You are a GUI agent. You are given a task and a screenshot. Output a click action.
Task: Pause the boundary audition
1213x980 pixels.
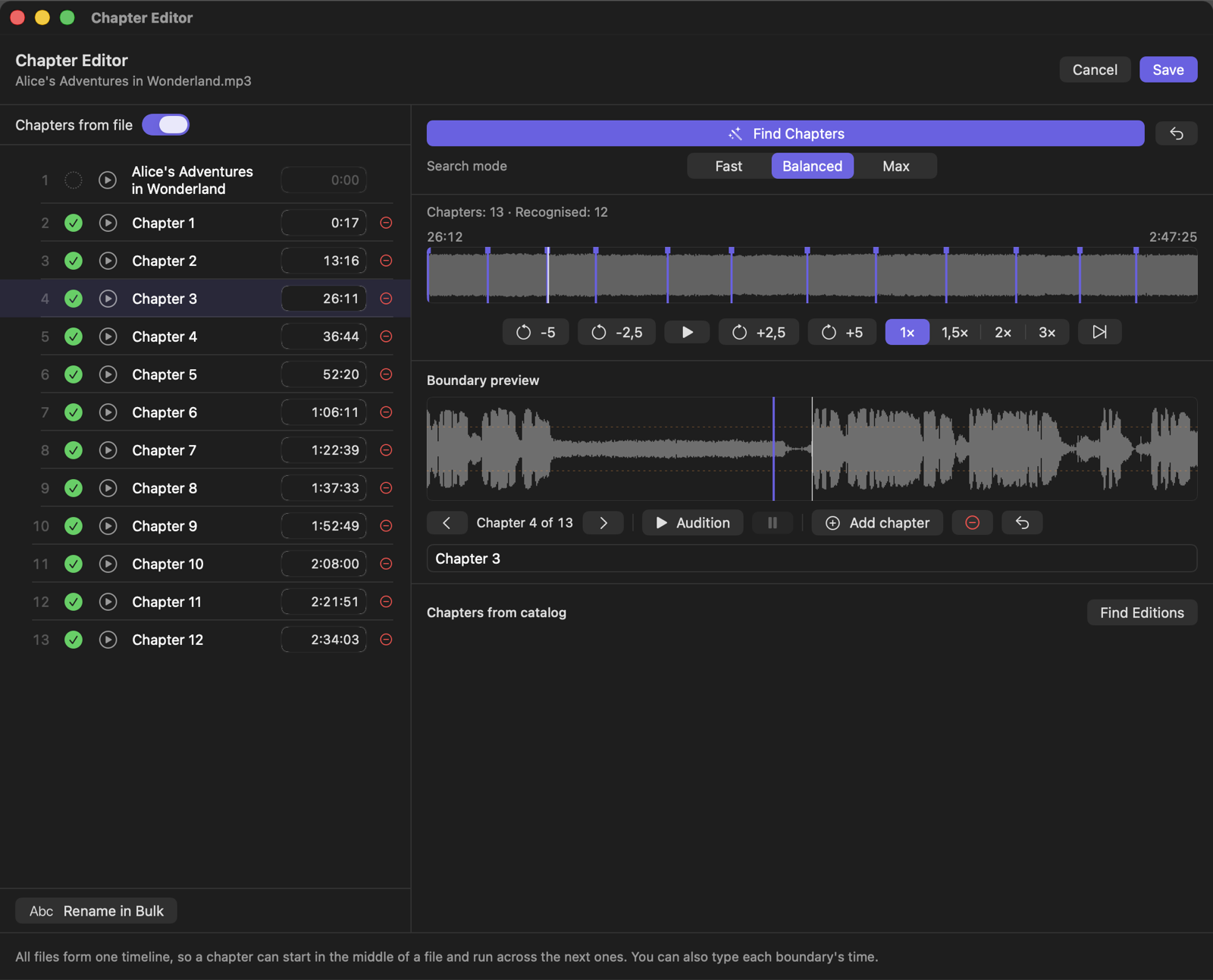(x=773, y=523)
